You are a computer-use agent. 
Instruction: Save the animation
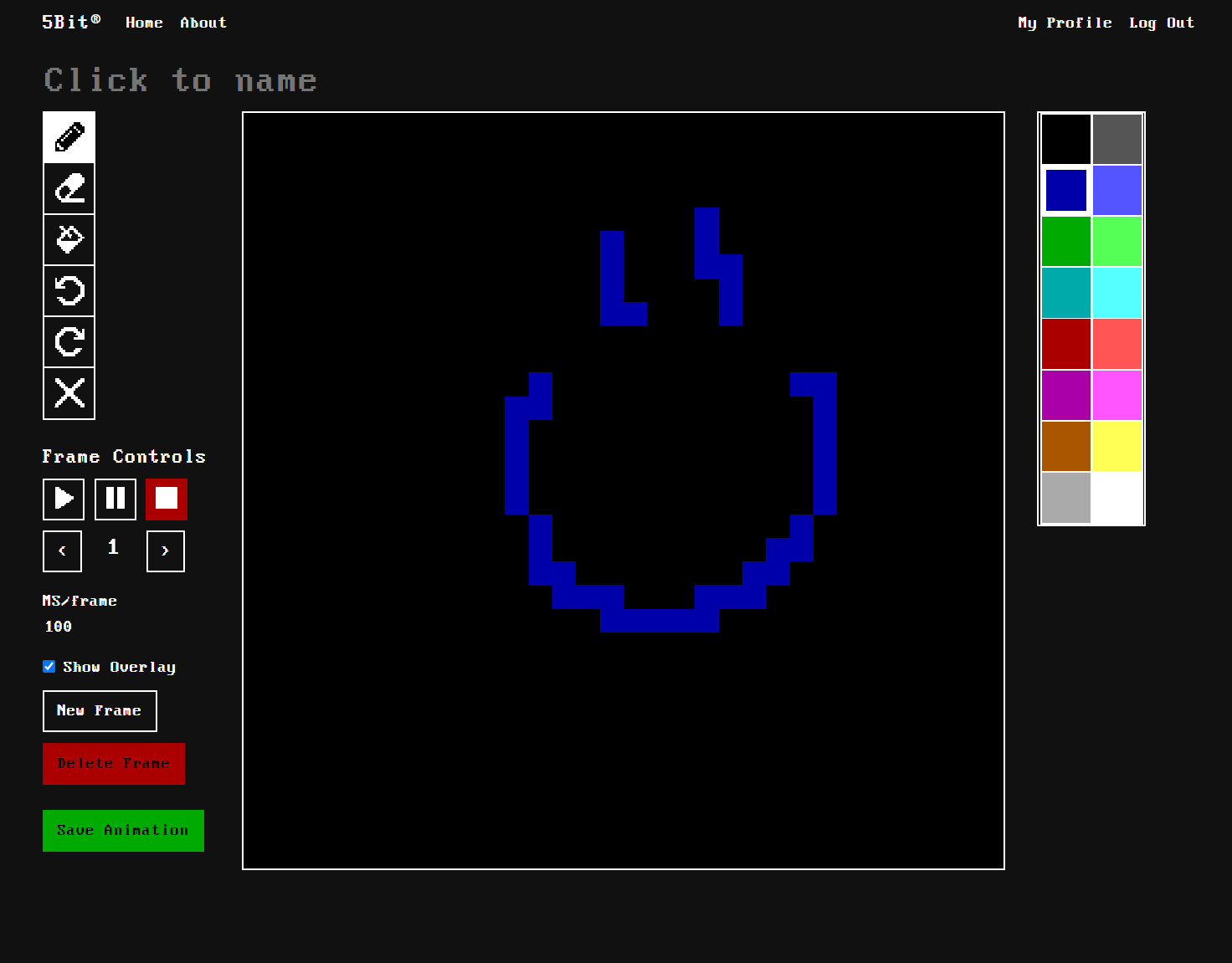(x=123, y=831)
